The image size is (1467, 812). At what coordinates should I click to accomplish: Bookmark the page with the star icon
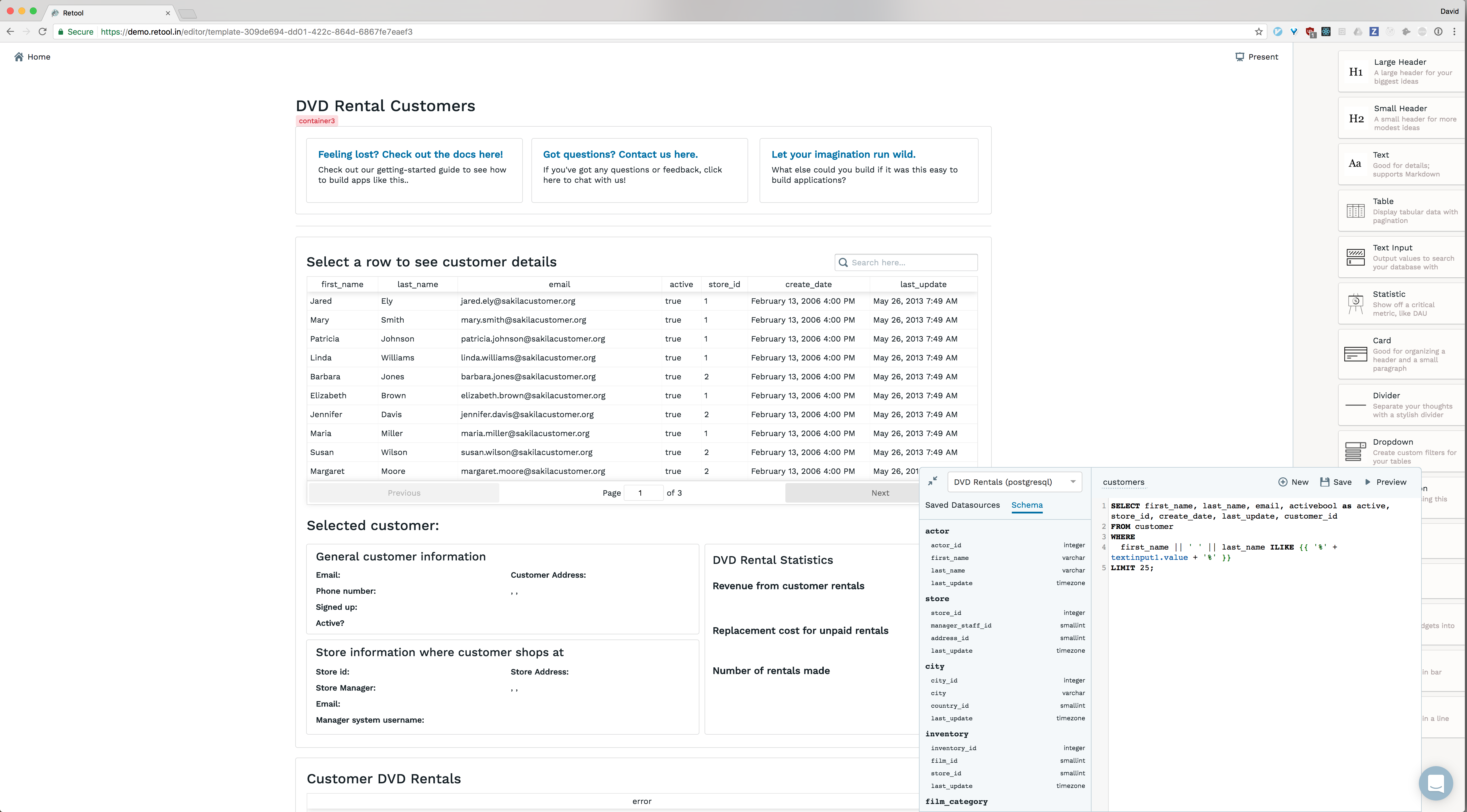pos(1259,32)
